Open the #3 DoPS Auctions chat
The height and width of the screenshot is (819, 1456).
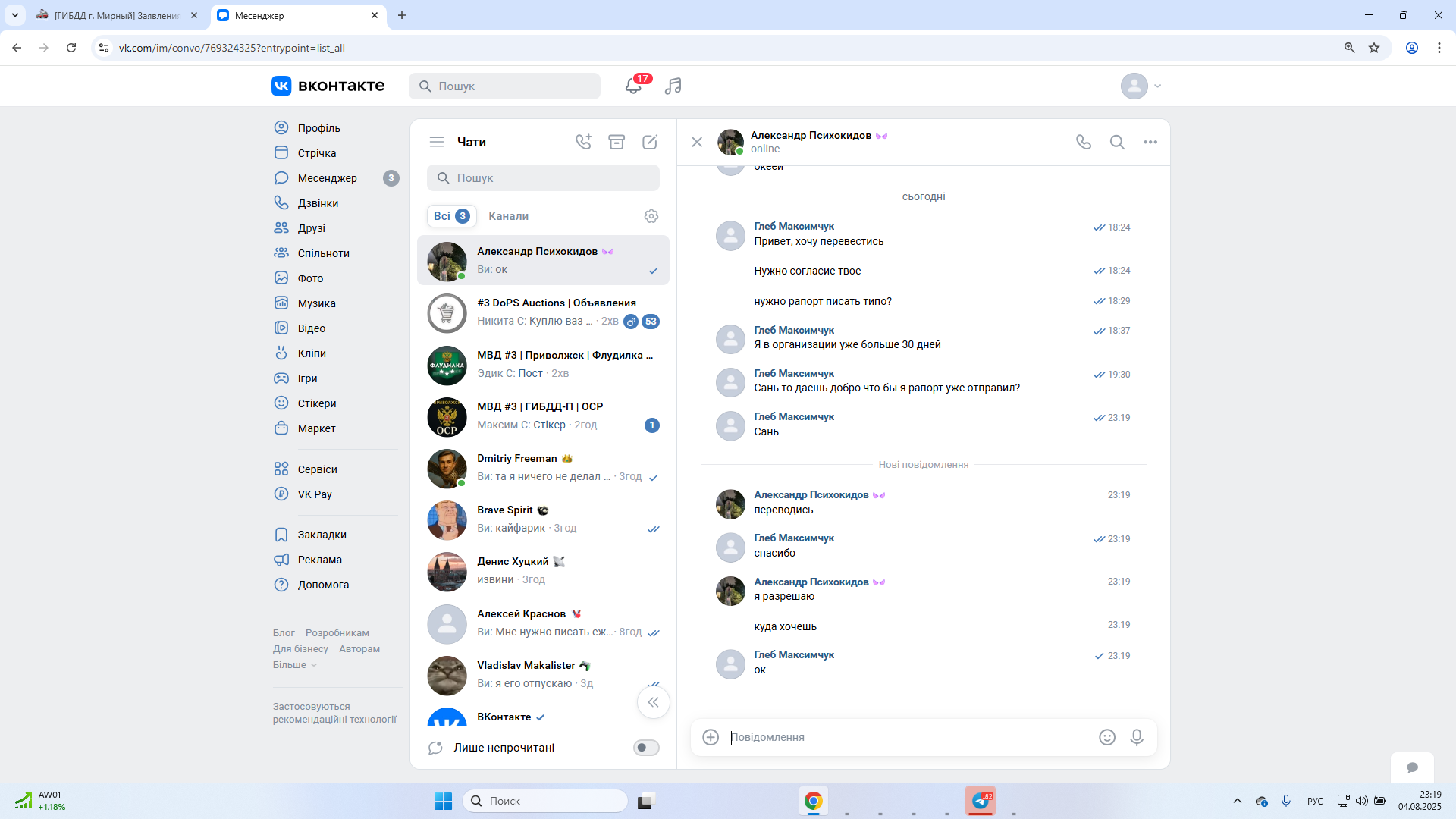click(x=543, y=312)
